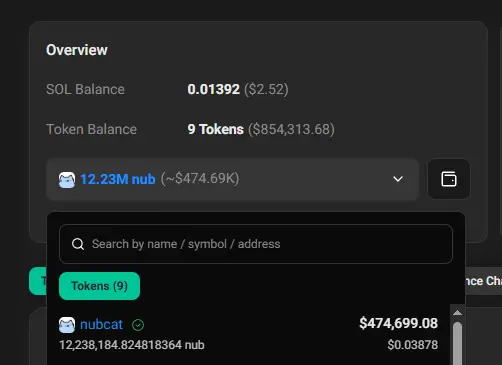Click the scrollbar up arrow in the token list
The height and width of the screenshot is (365, 502).
point(458,312)
